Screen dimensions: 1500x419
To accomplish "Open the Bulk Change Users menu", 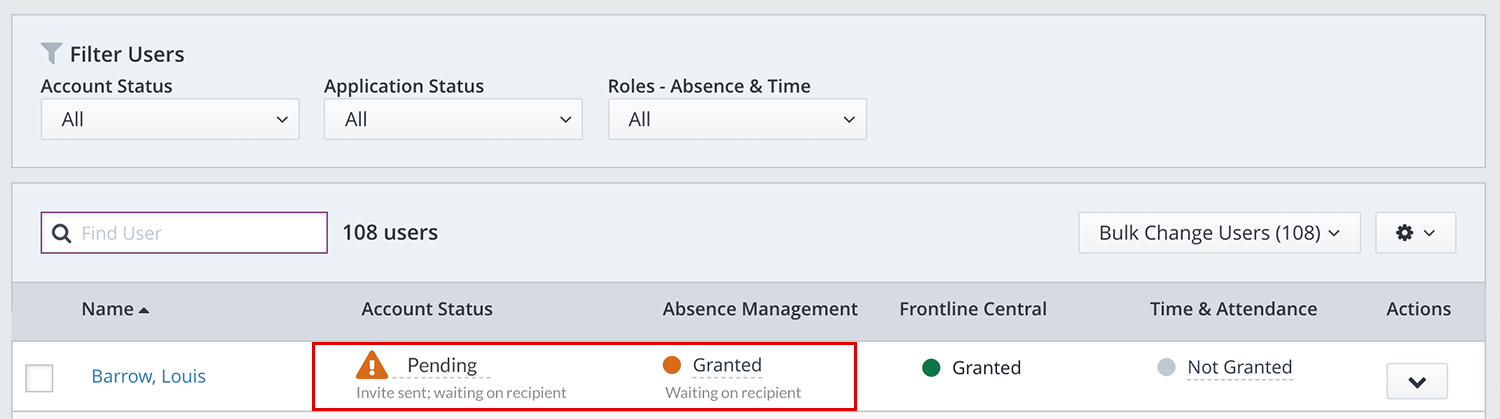I will [x=1219, y=233].
